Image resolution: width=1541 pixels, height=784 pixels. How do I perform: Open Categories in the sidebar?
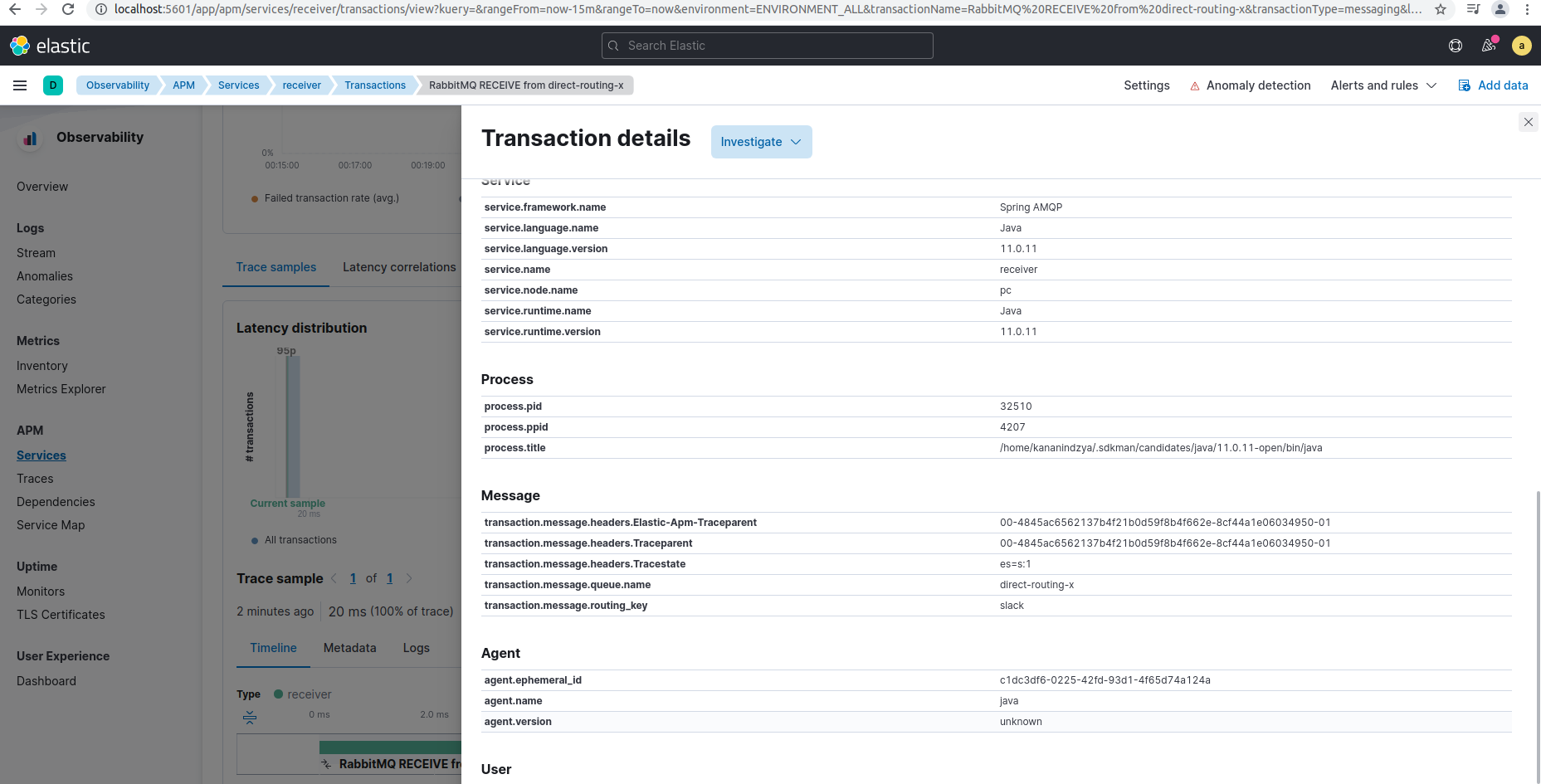[x=46, y=299]
